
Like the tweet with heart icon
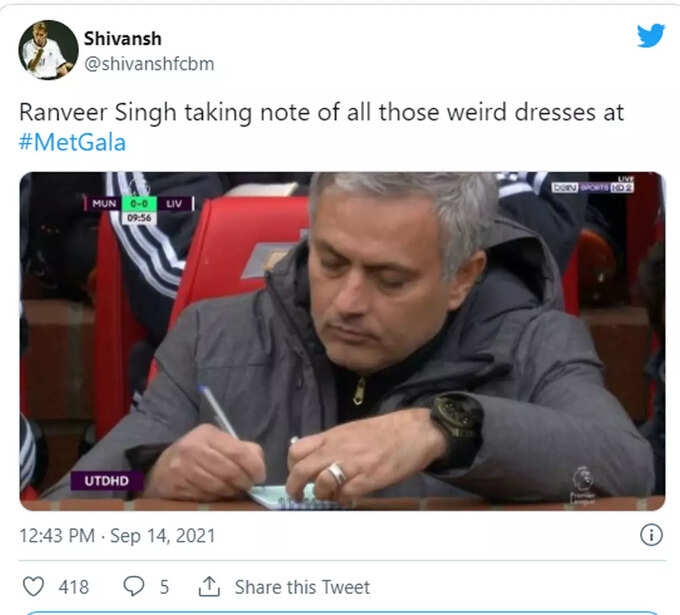click(33, 586)
